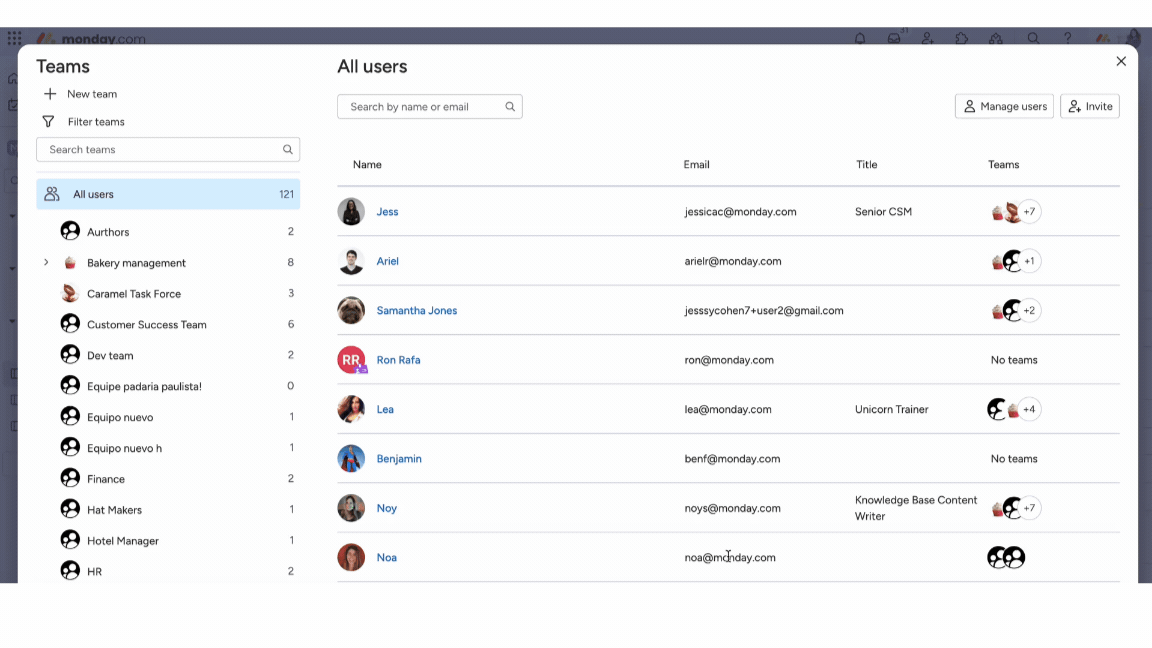Image resolution: width=1152 pixels, height=648 pixels.
Task: Open notifications via the bell icon
Action: pos(860,38)
